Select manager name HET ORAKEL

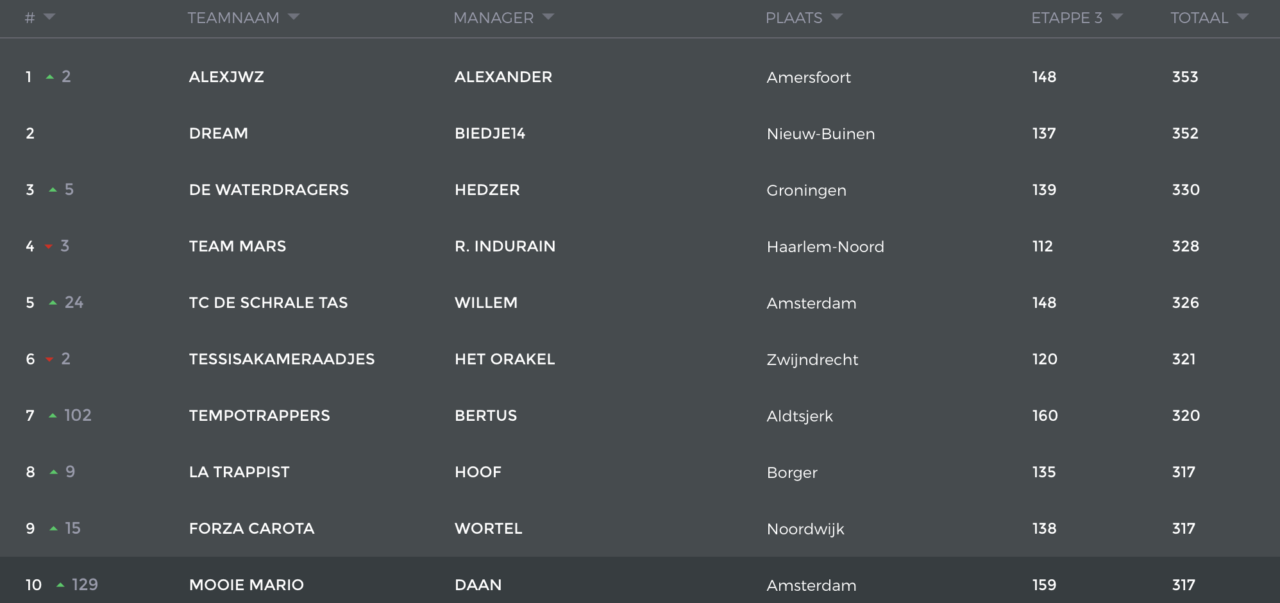[504, 359]
